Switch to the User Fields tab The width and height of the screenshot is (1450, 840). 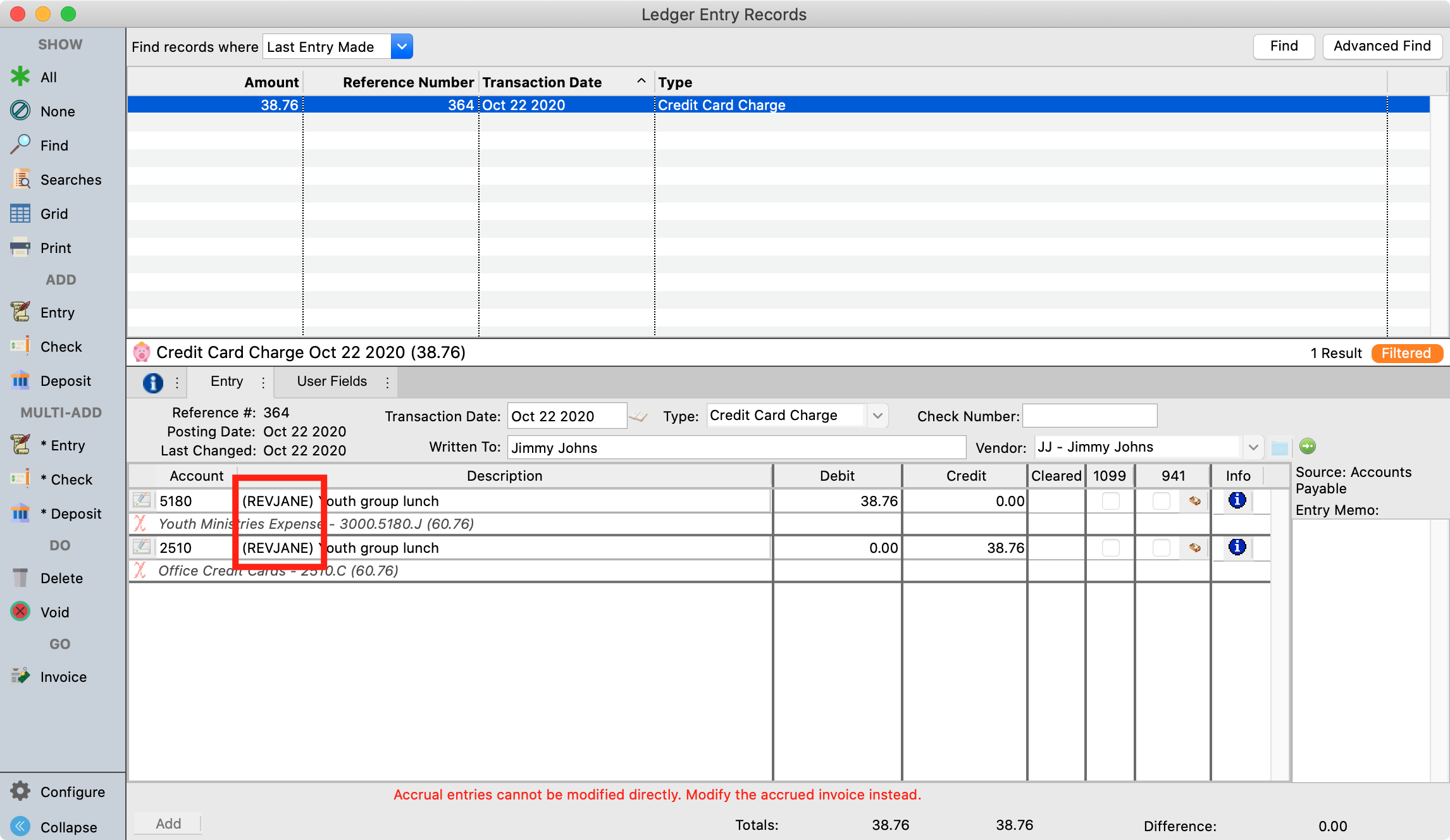pos(332,381)
